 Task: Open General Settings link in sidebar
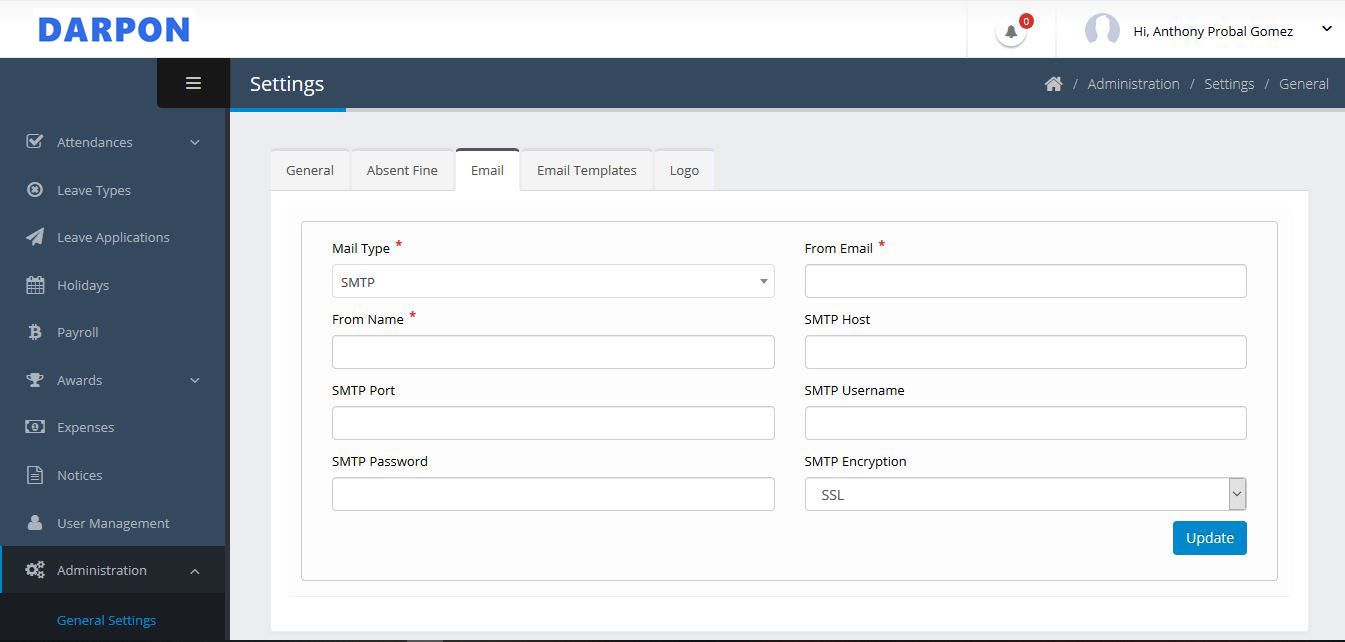[106, 620]
